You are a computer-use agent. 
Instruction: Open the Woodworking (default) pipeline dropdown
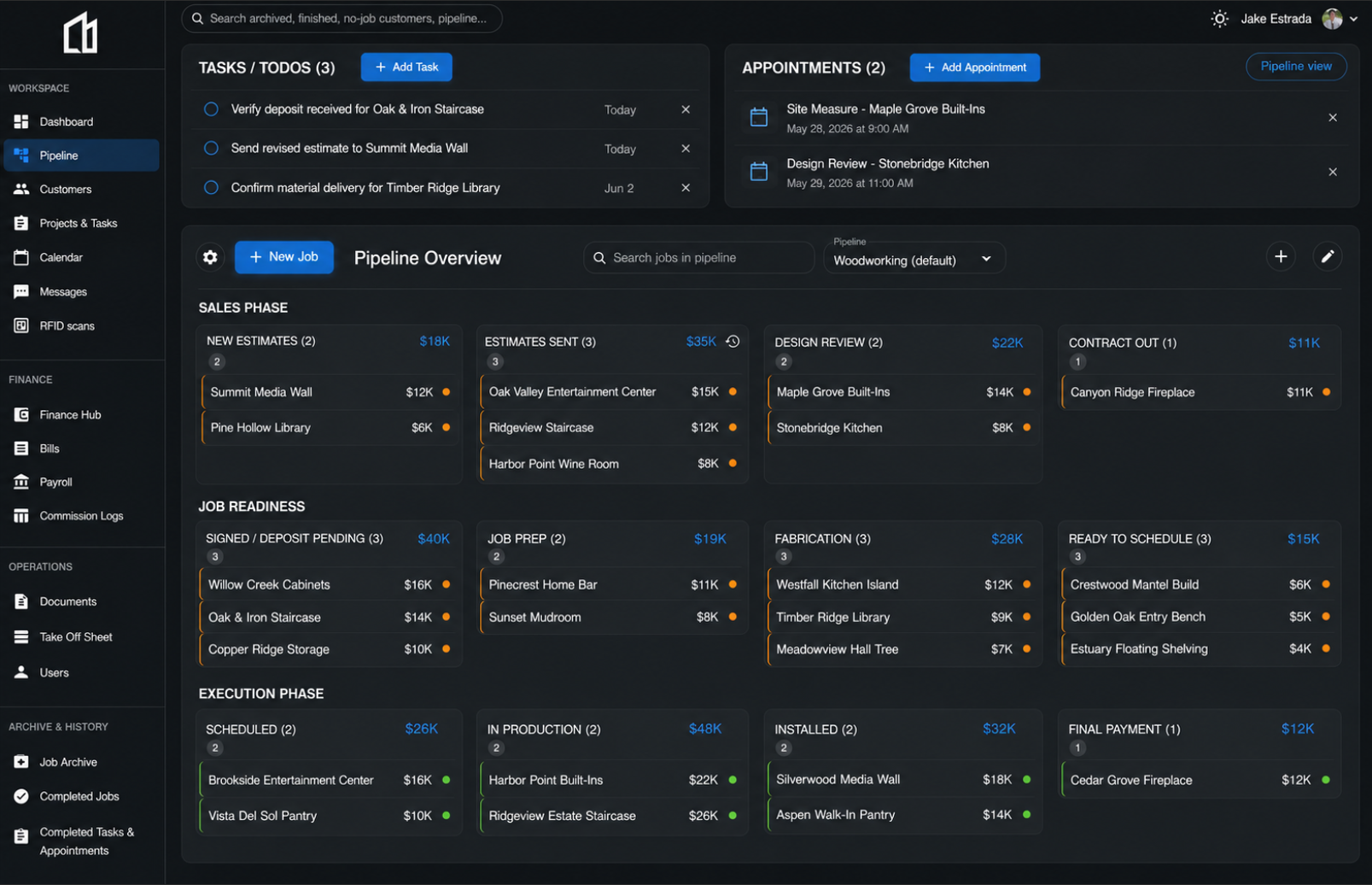914,258
